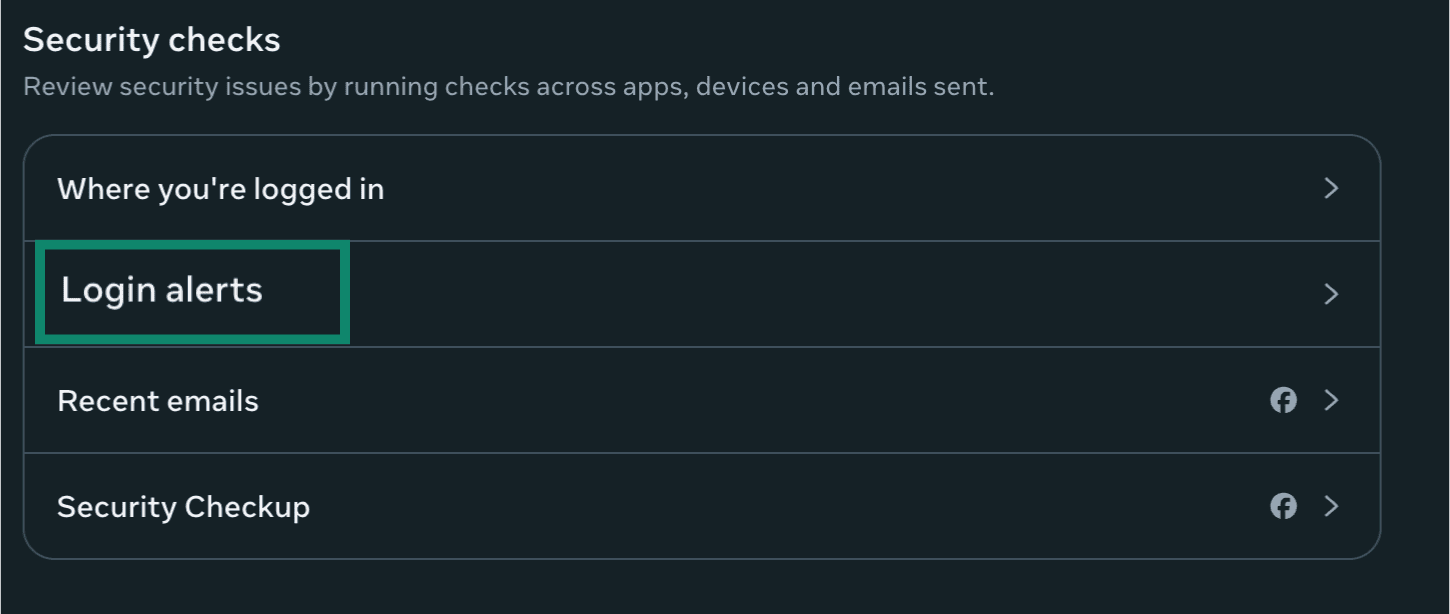Expand Security Checkup via its chevron
Viewport: 1450px width, 614px height.
pos(1331,507)
